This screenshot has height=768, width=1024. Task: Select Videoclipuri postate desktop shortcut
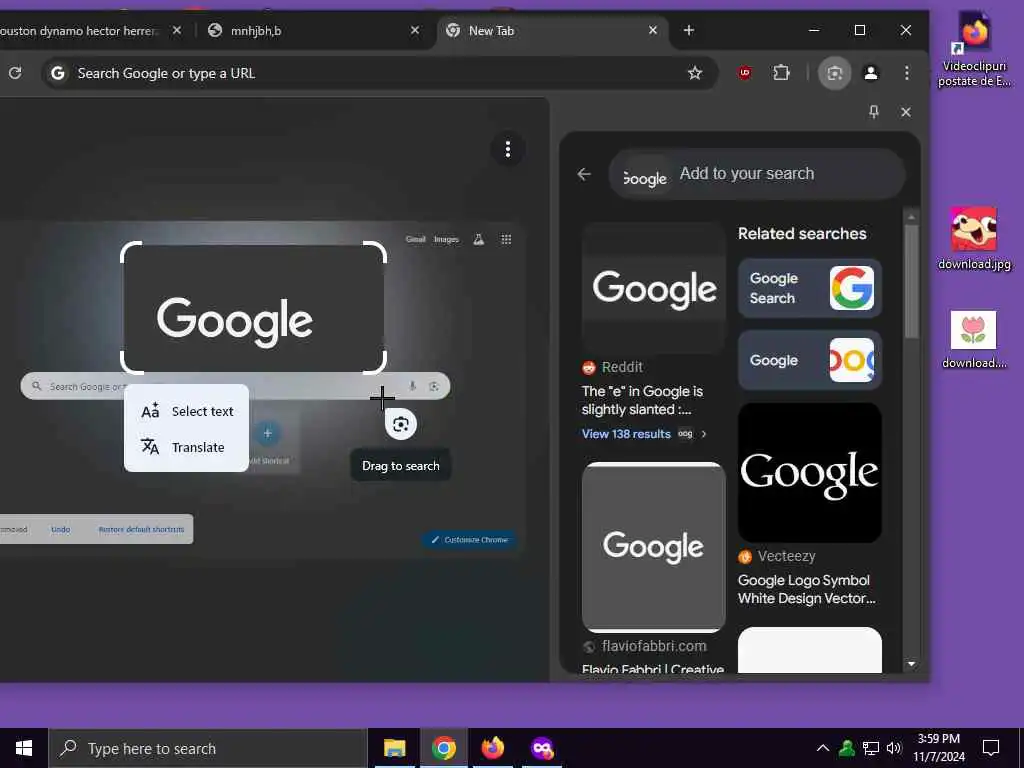974,50
